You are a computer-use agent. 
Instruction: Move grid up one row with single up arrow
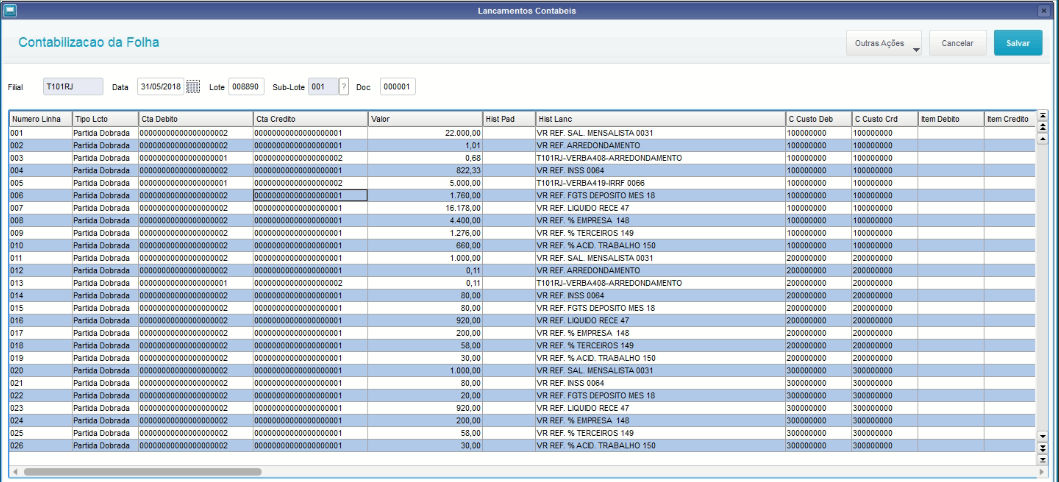point(1042,139)
